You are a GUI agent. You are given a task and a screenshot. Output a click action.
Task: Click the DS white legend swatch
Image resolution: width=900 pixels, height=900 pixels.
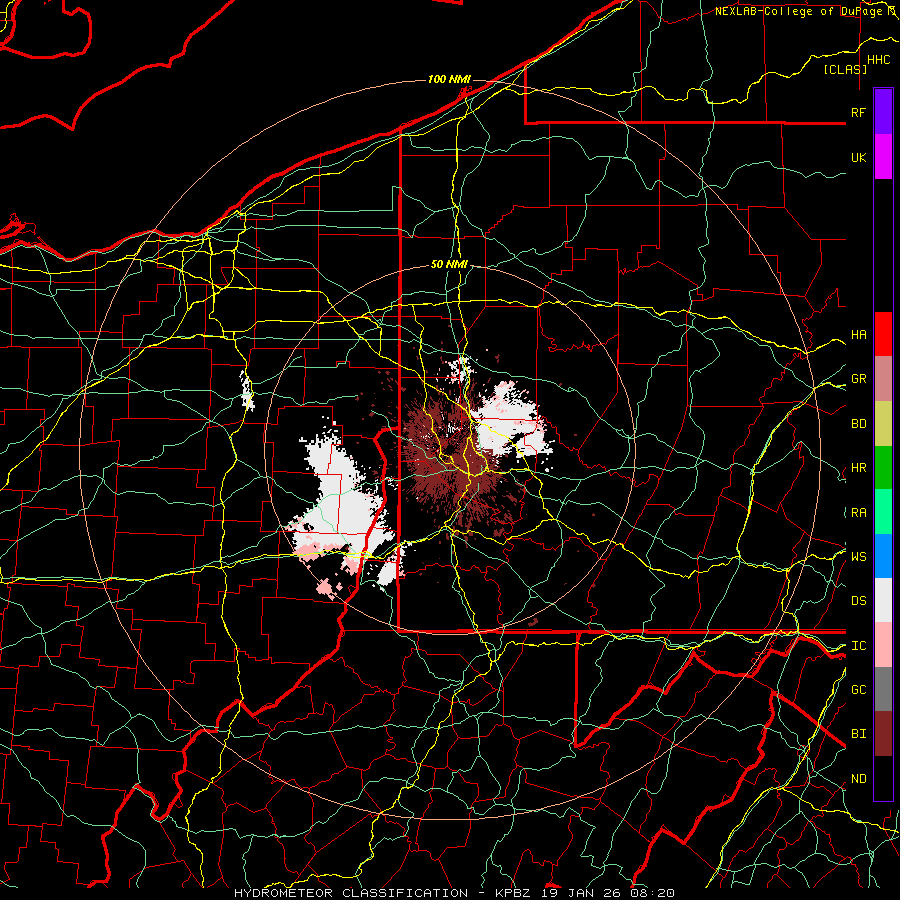pos(883,600)
